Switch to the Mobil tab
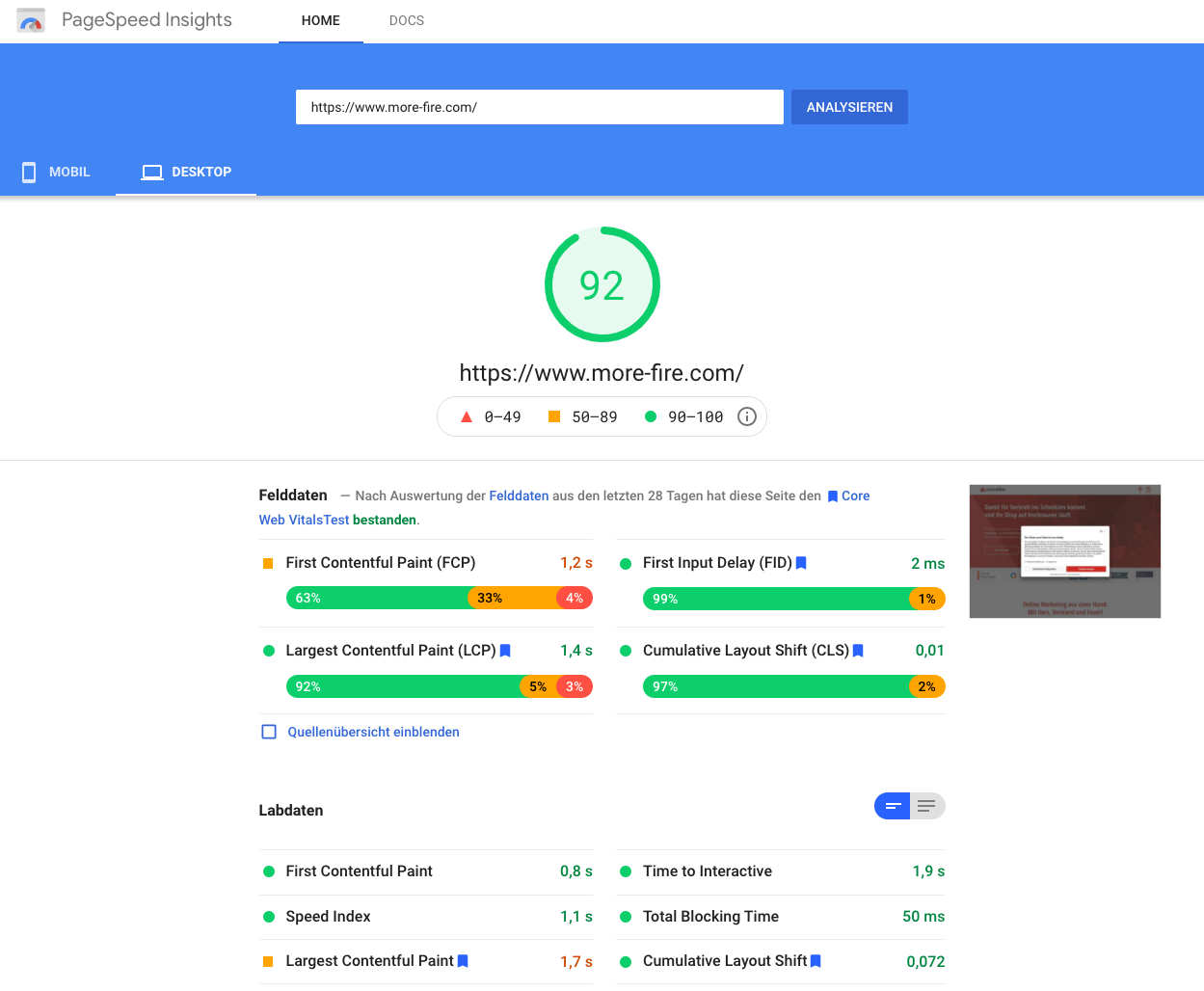 coord(57,172)
